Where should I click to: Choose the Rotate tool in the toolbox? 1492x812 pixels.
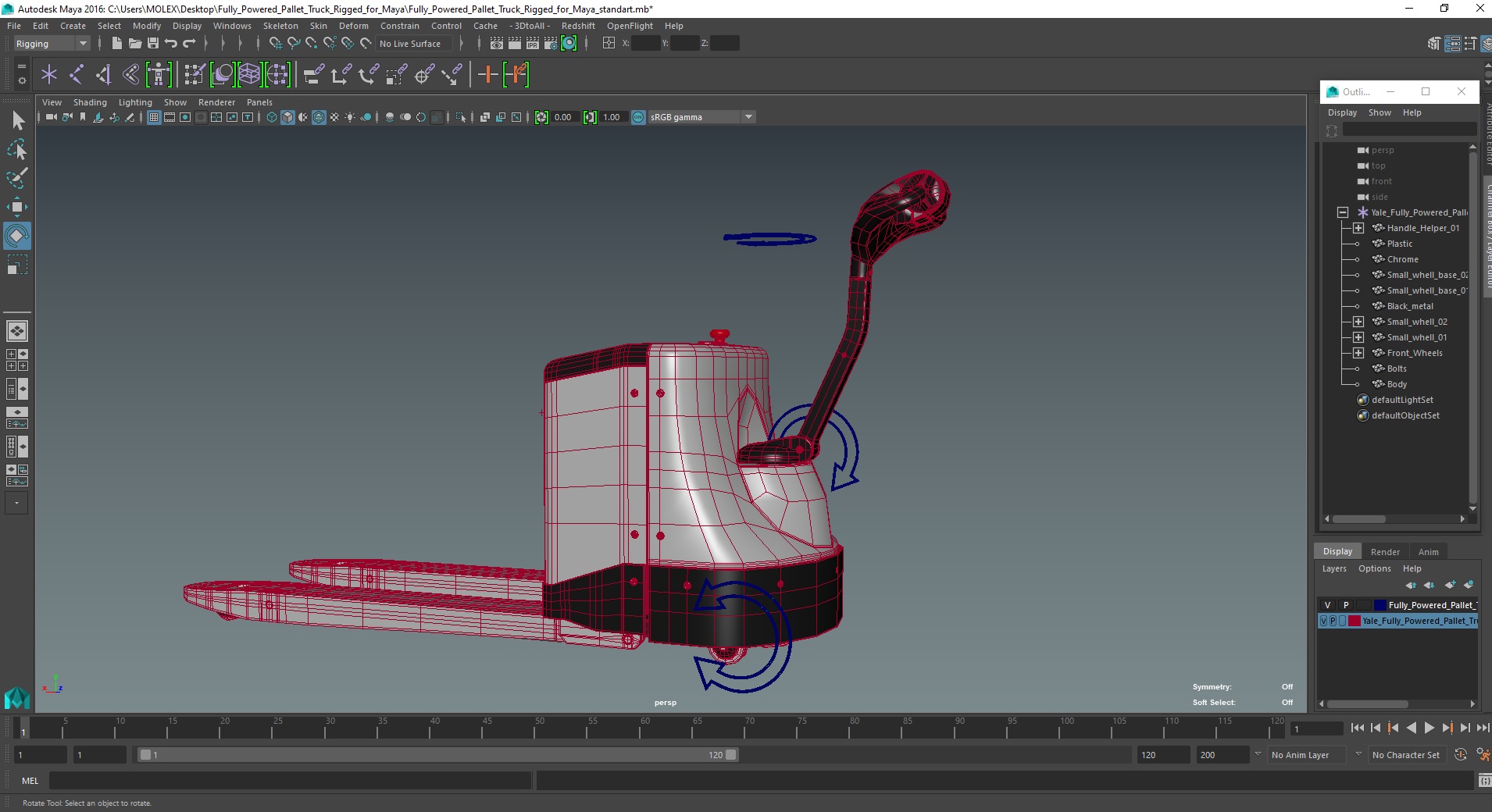[x=17, y=236]
